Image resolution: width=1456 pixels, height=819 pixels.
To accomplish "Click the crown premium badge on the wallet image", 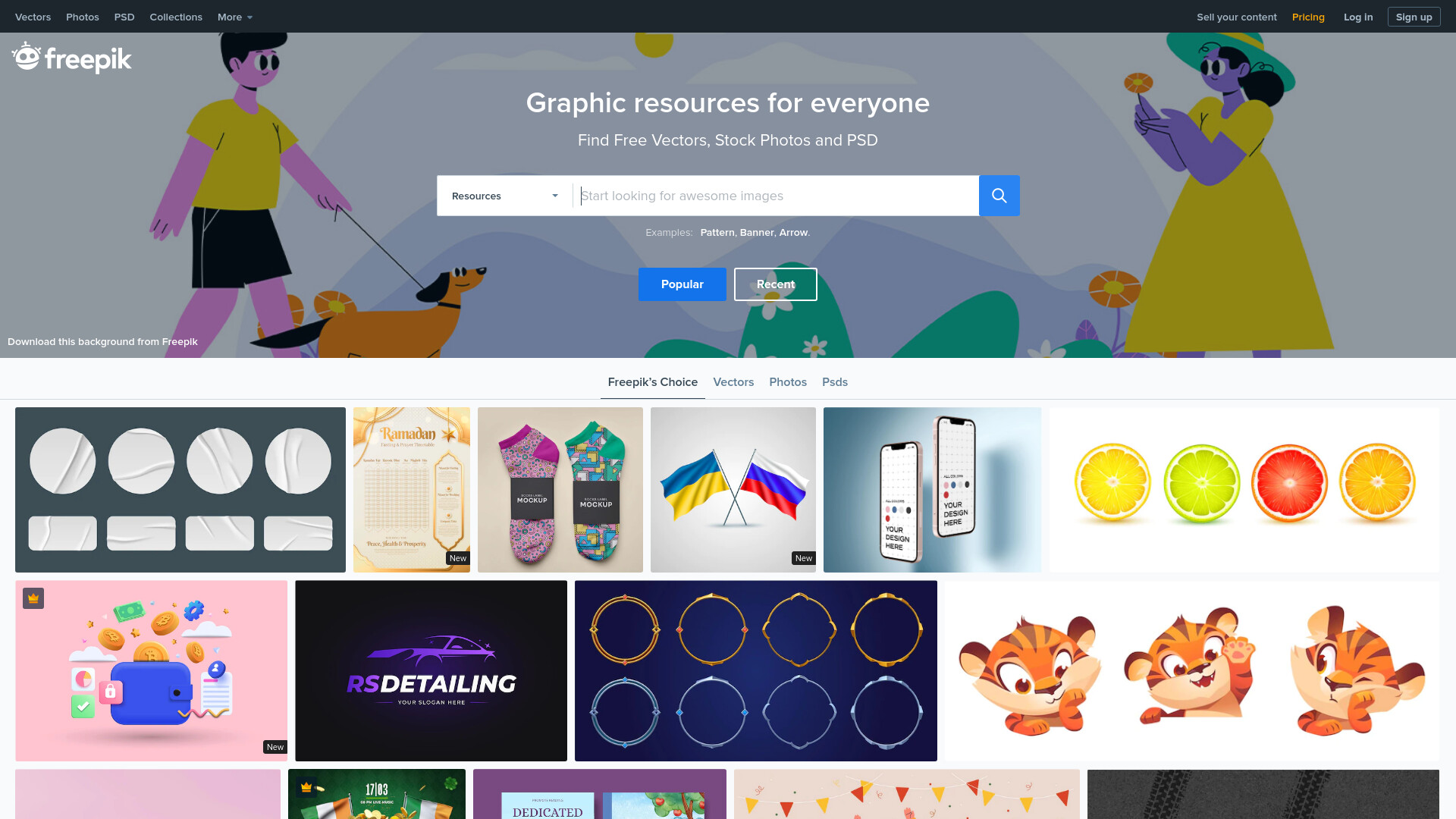I will [33, 598].
